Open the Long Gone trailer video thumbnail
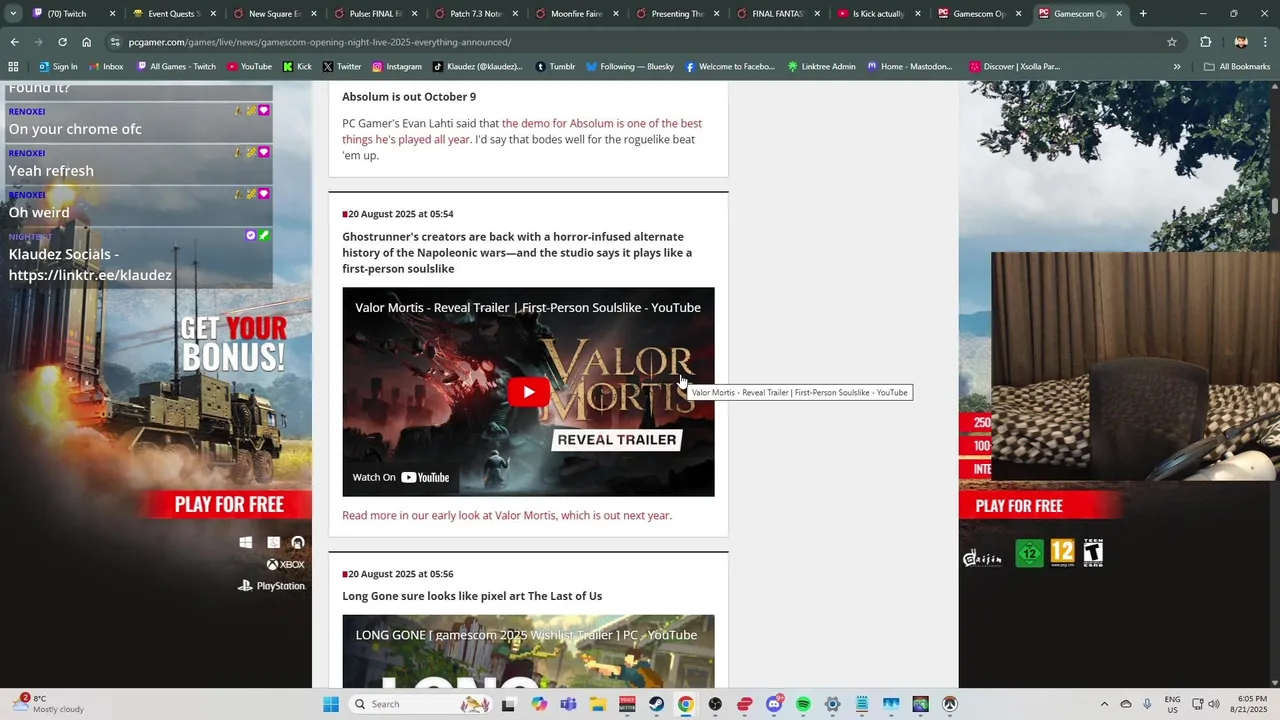 tap(528, 651)
